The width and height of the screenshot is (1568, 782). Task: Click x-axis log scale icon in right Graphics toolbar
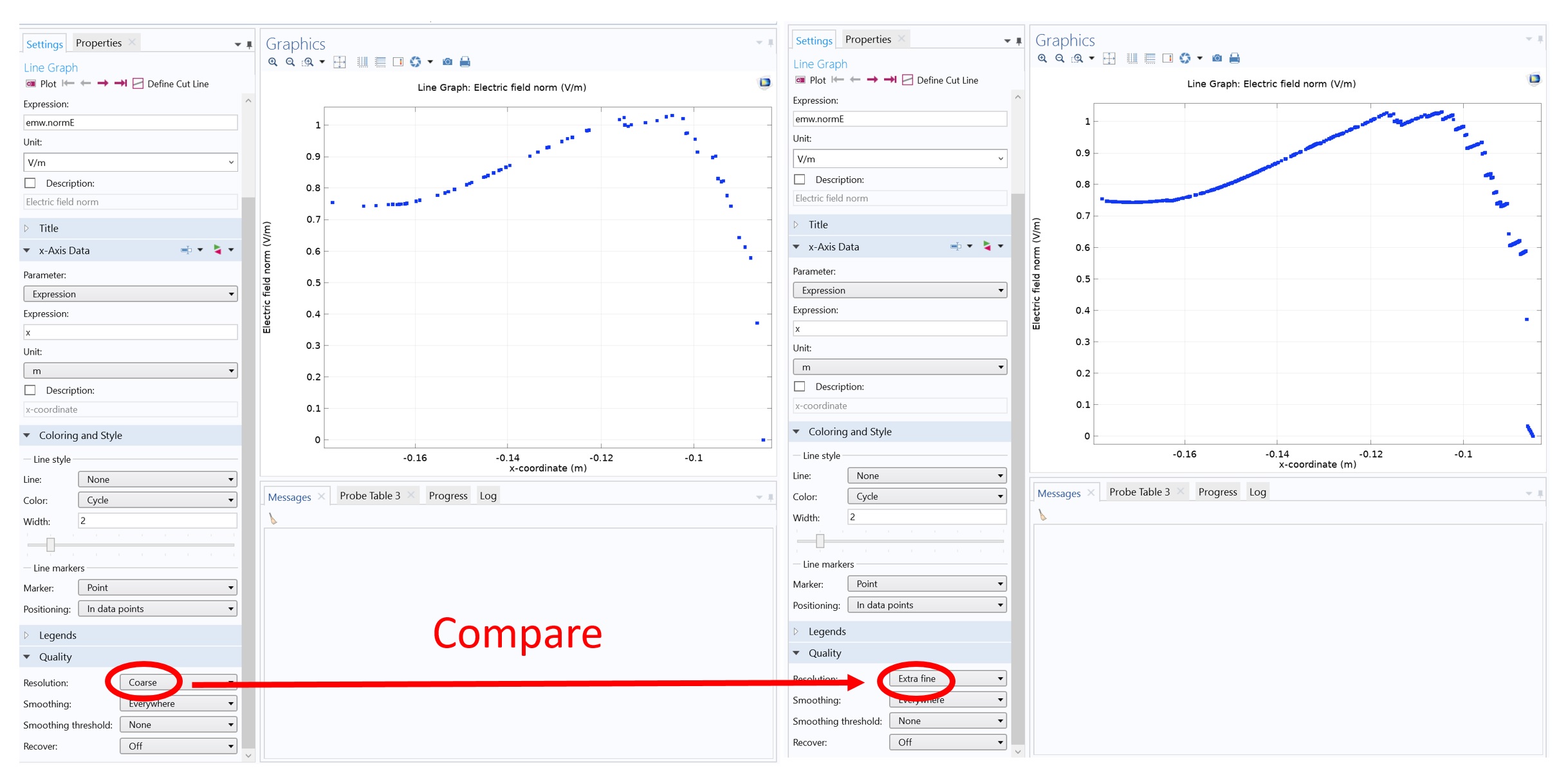1132,58
